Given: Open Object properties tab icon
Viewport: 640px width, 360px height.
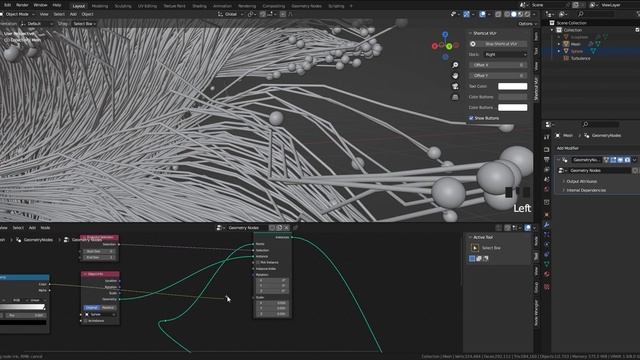Looking at the screenshot, I should [547, 215].
